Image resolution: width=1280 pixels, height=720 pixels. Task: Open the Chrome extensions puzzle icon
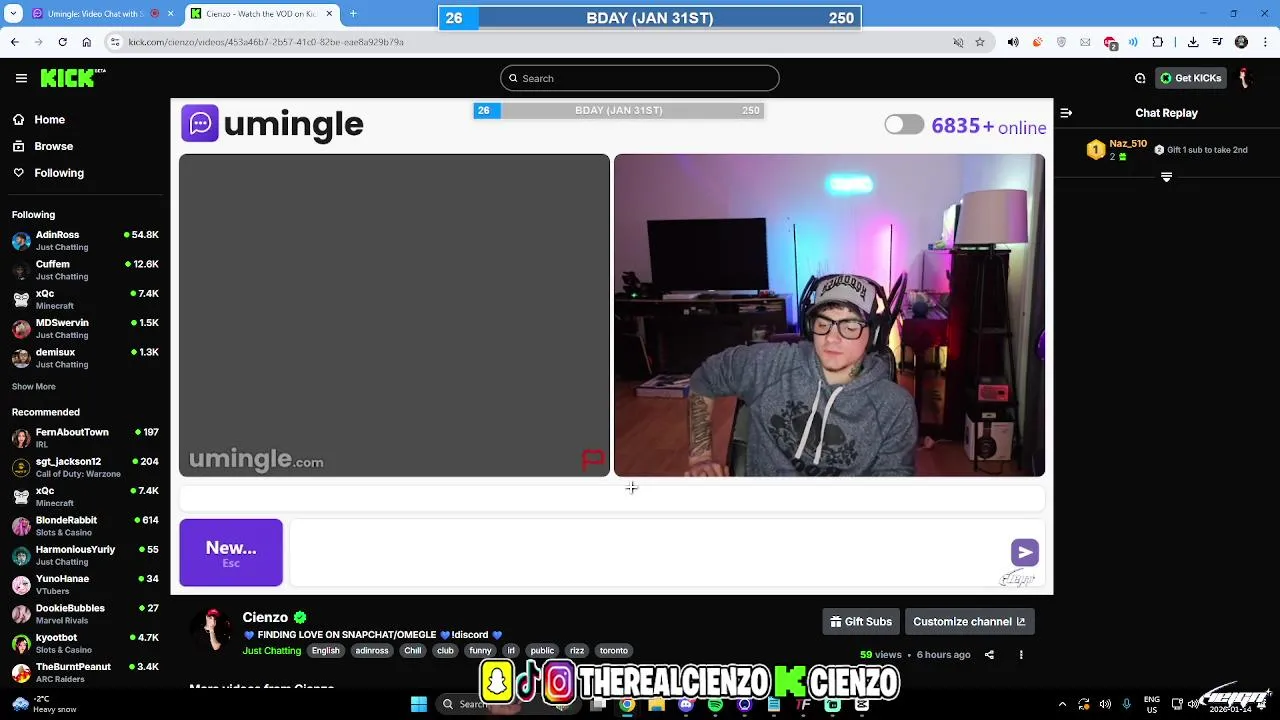click(1158, 42)
